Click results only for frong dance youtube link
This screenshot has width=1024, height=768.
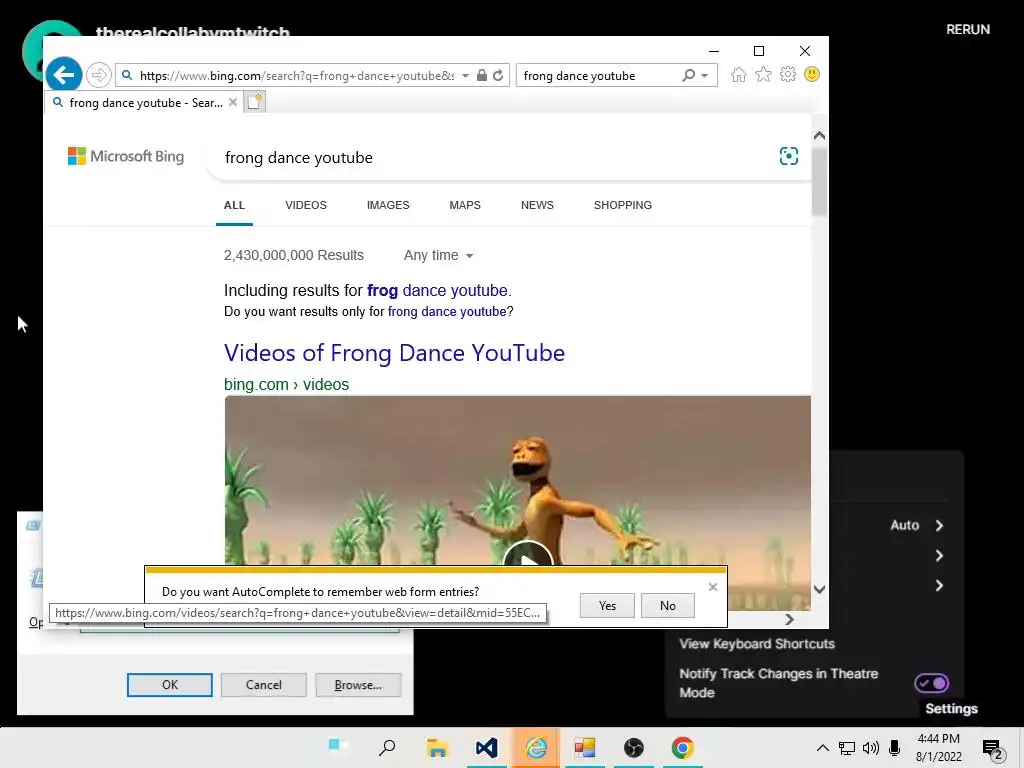click(447, 312)
